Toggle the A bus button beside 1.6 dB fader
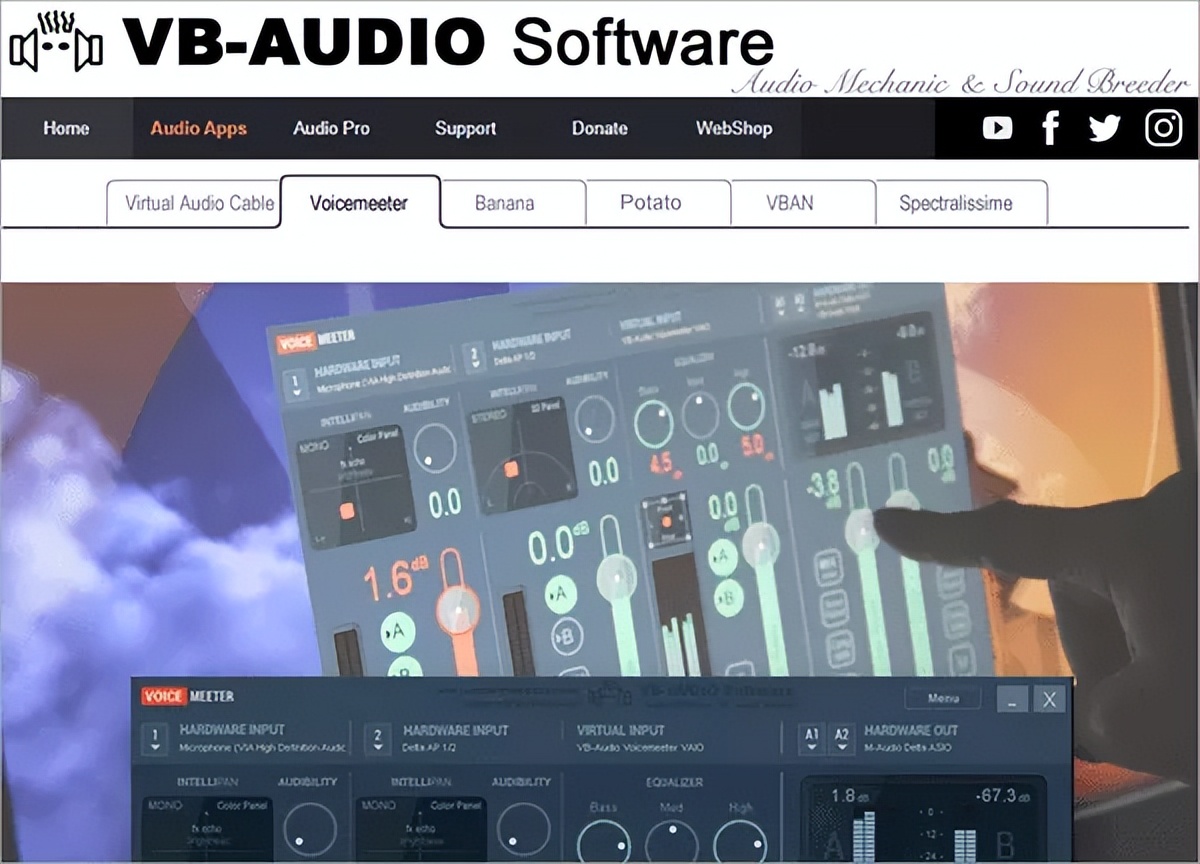Screen dimensions: 1200x864 (398, 631)
